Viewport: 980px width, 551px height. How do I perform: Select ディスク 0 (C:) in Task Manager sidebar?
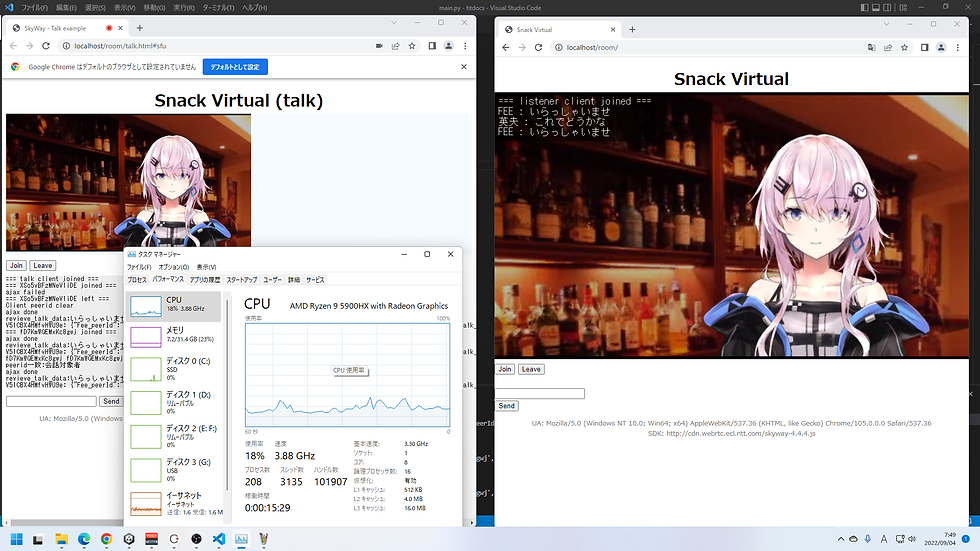pyautogui.click(x=174, y=369)
